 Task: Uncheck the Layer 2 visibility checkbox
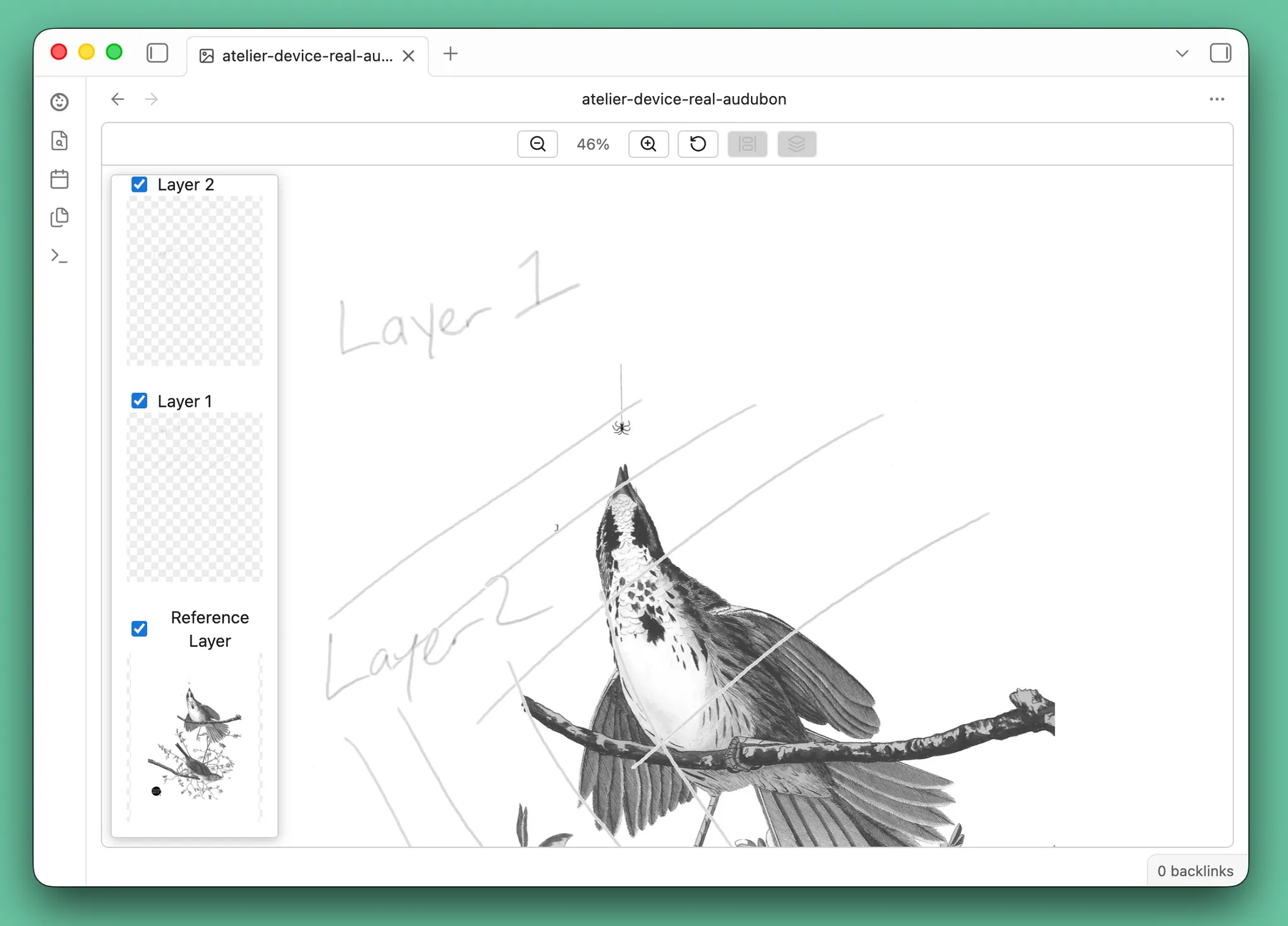140,184
